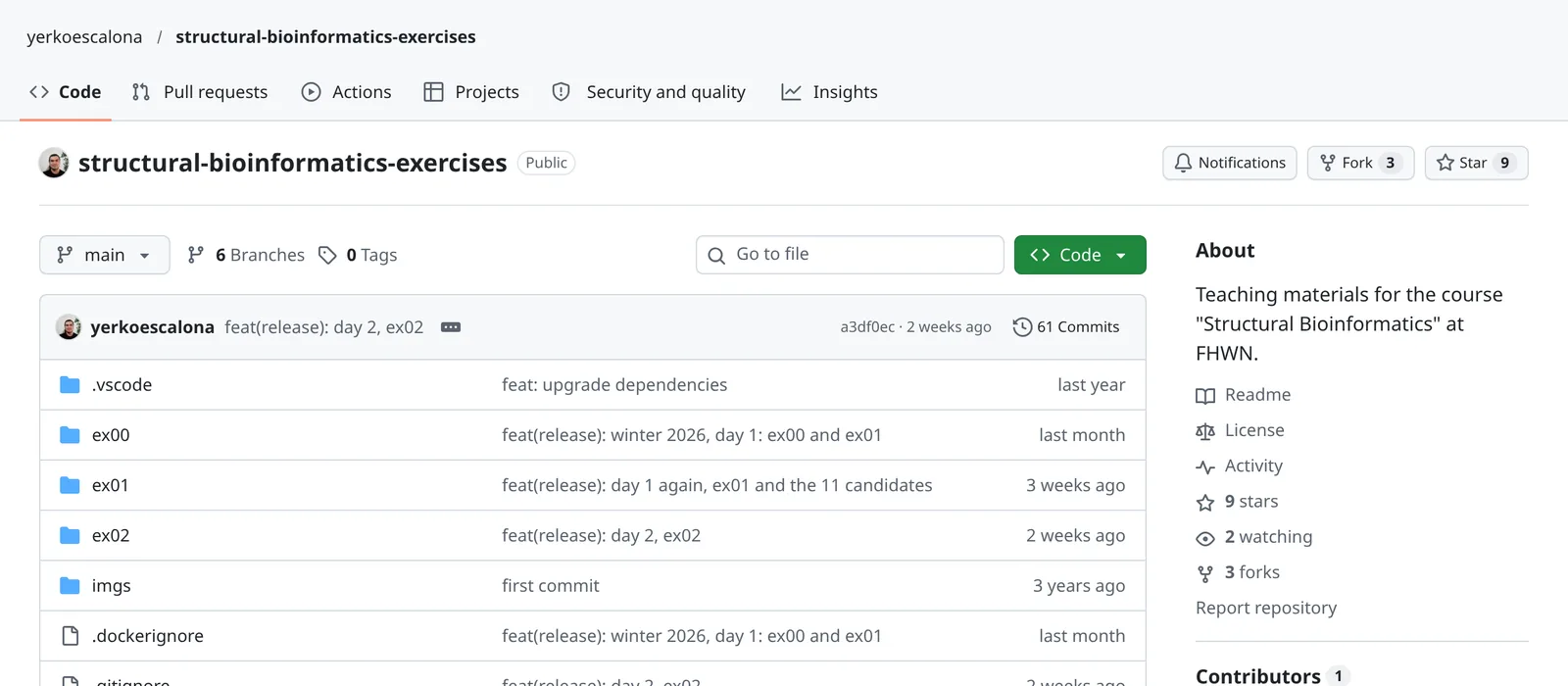
Task: View repository Activity
Action: [1239, 466]
